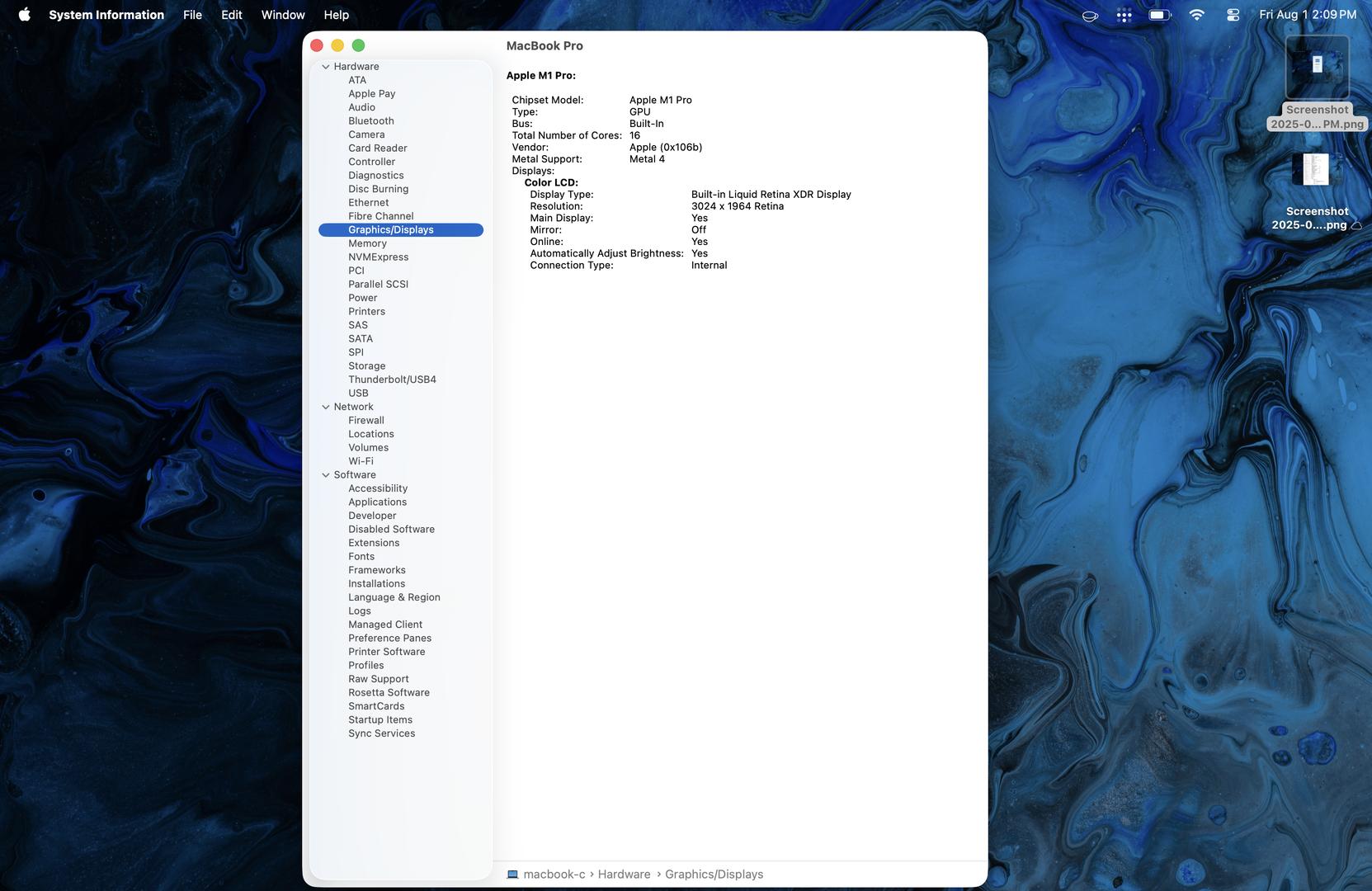
Task: Select Screenshot 2025-0...PM.png desktop file
Action: click(x=1318, y=82)
